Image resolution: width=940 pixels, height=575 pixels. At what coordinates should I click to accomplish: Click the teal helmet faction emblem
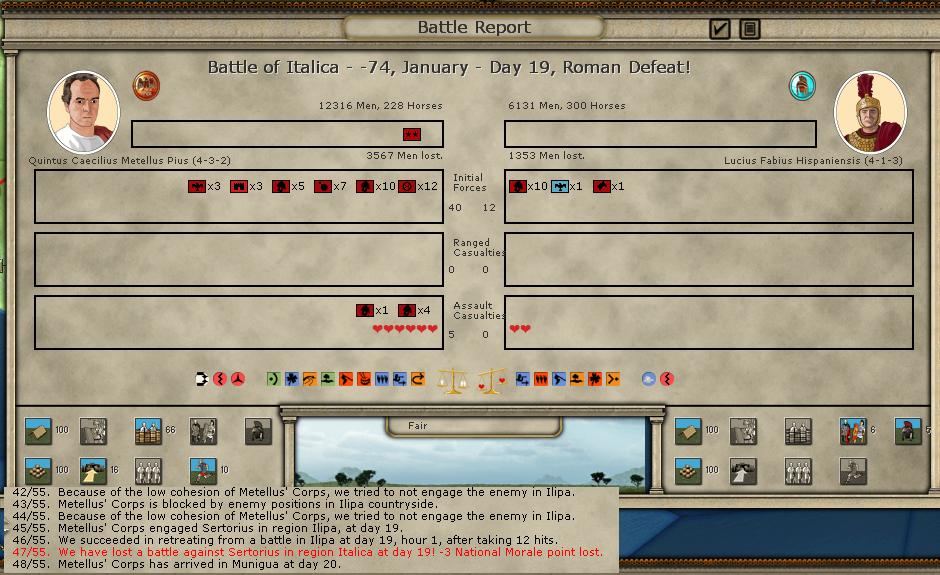[x=801, y=86]
